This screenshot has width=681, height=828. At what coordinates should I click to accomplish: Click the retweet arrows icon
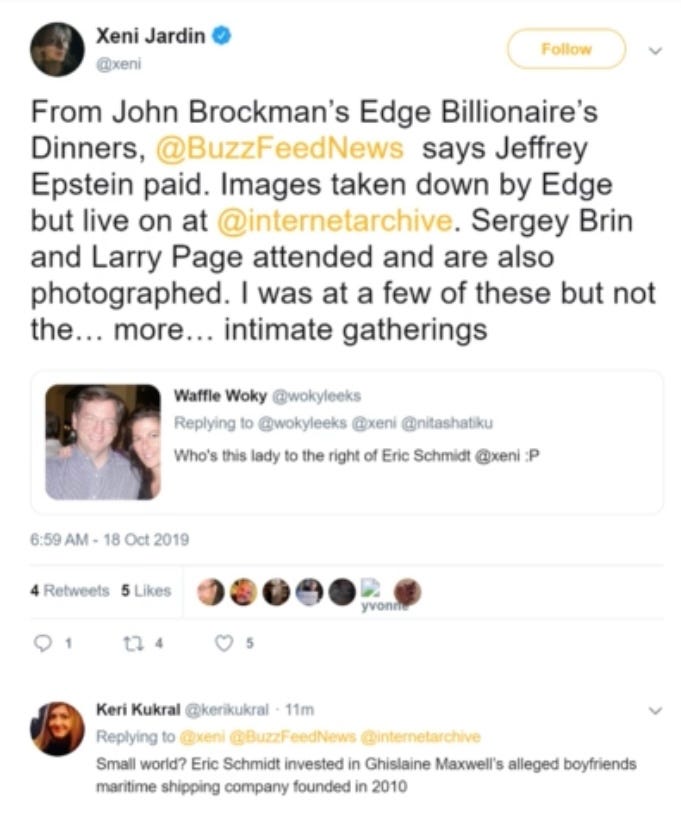pos(131,643)
